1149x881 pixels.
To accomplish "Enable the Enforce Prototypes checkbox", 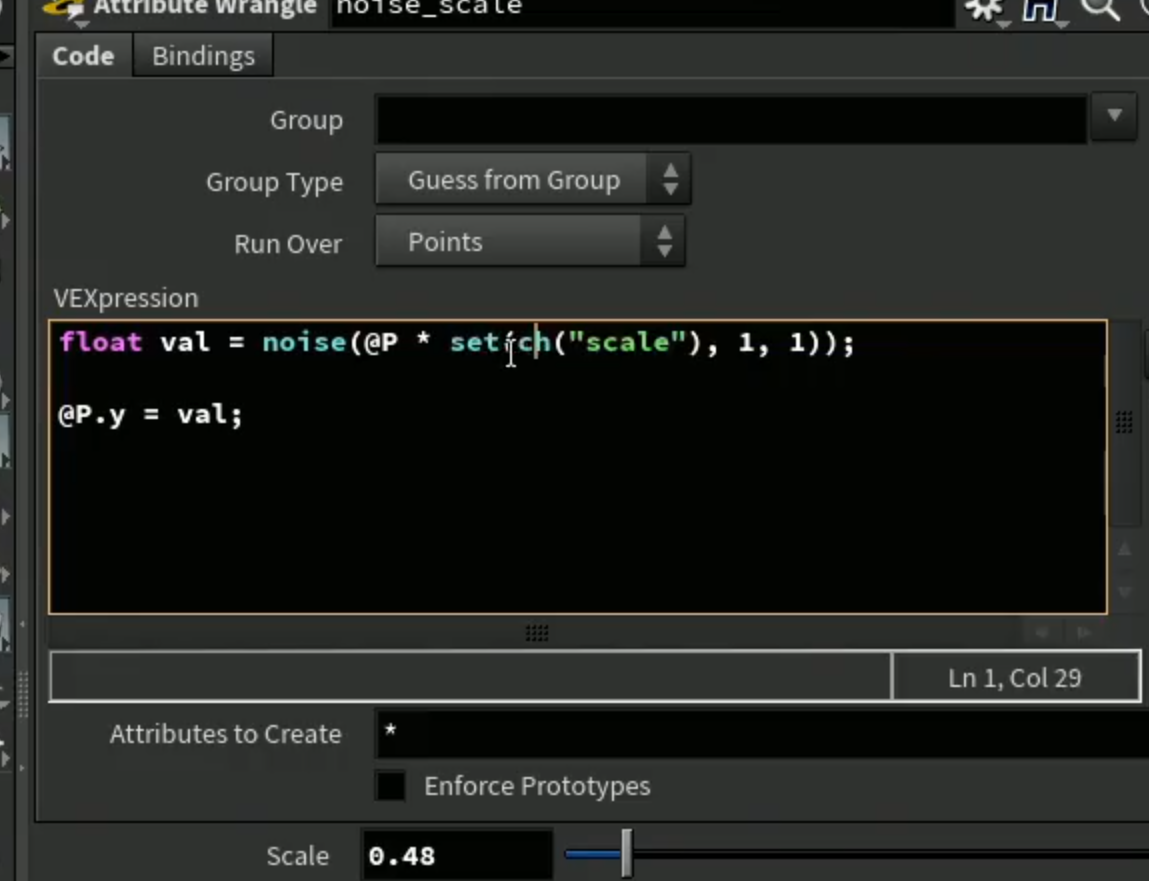I will click(391, 786).
